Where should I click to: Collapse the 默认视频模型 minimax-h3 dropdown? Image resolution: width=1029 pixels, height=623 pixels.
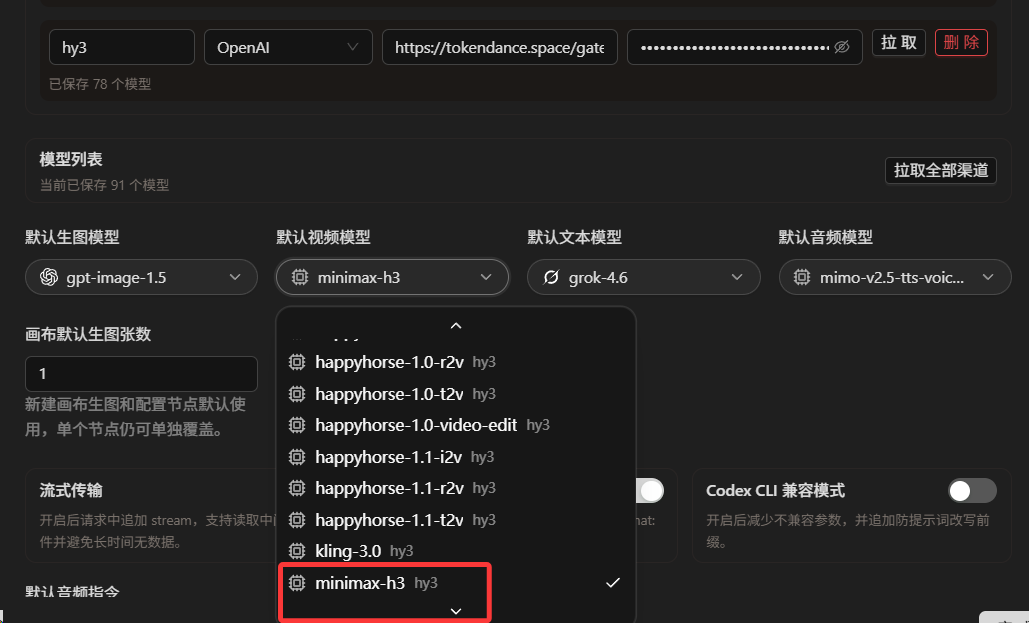pyautogui.click(x=392, y=277)
